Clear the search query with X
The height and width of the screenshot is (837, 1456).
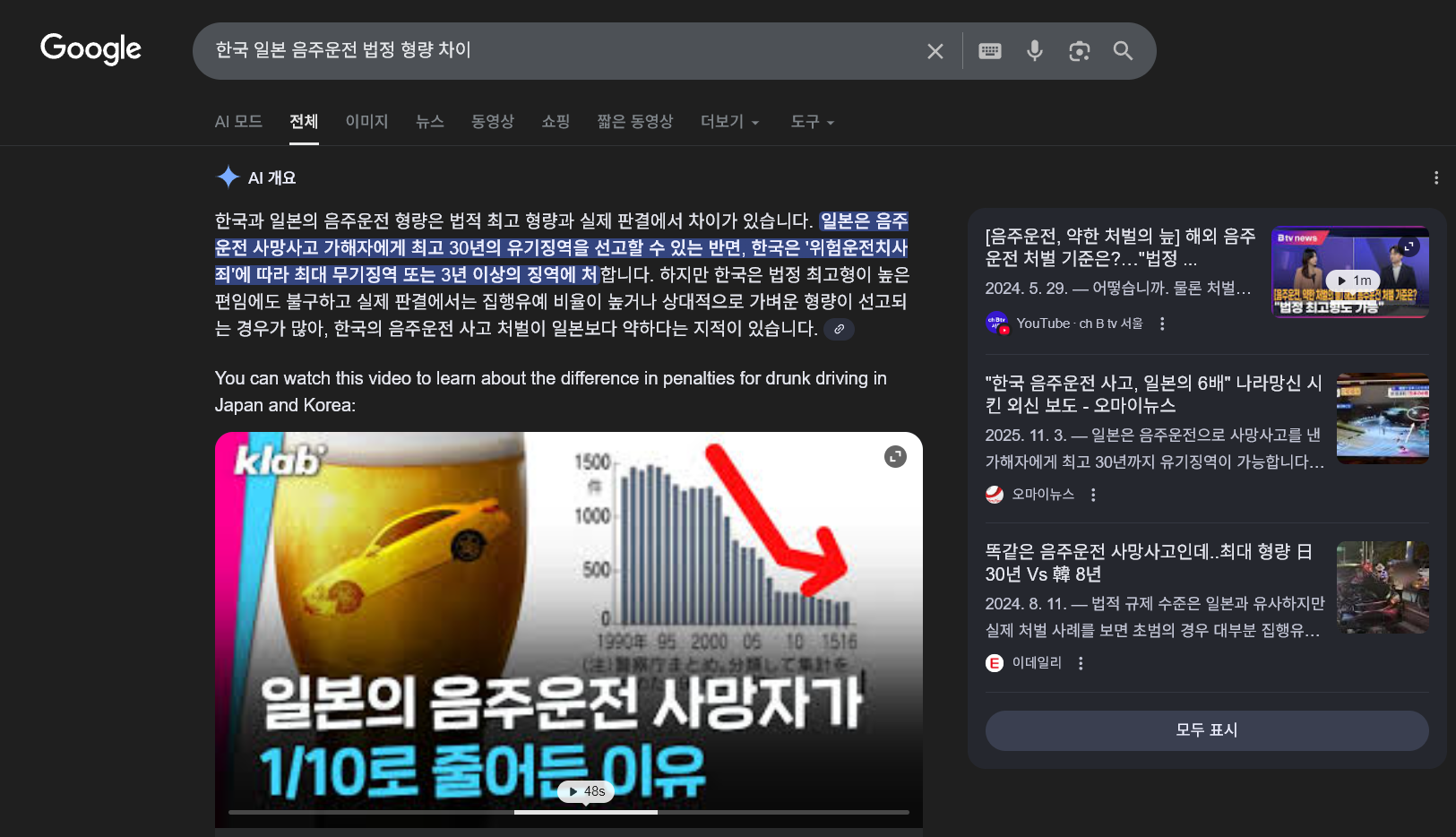click(935, 51)
